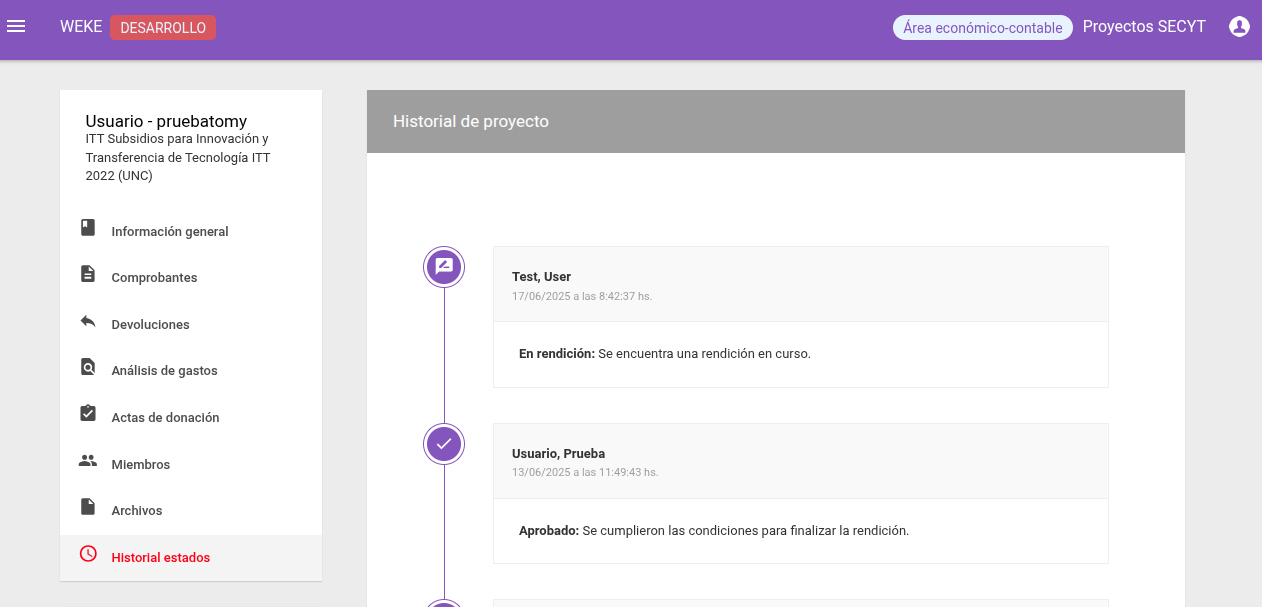The width and height of the screenshot is (1262, 607).
Task: Click the Proyectos SECYT link
Action: (1144, 27)
